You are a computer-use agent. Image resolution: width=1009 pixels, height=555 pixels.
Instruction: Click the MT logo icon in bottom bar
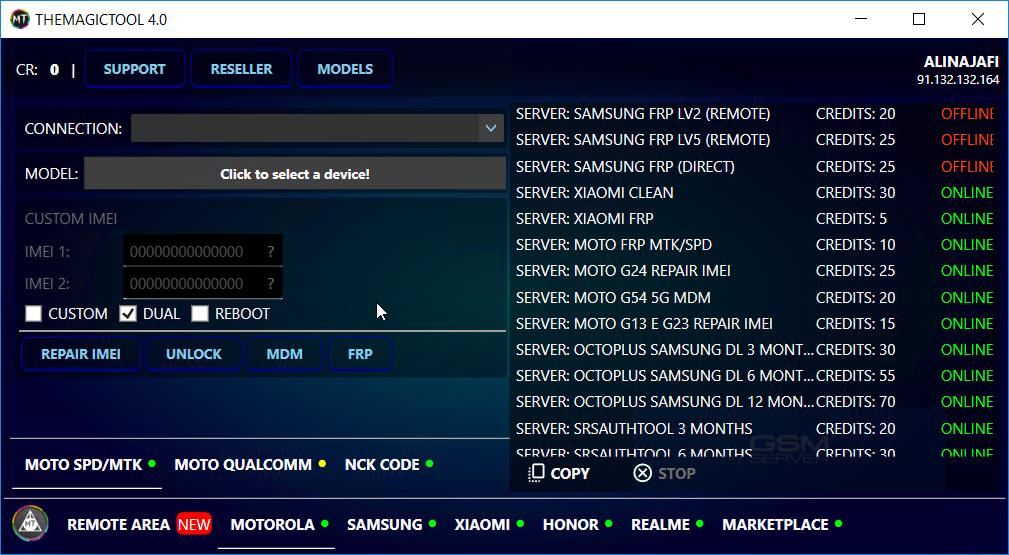coord(30,523)
